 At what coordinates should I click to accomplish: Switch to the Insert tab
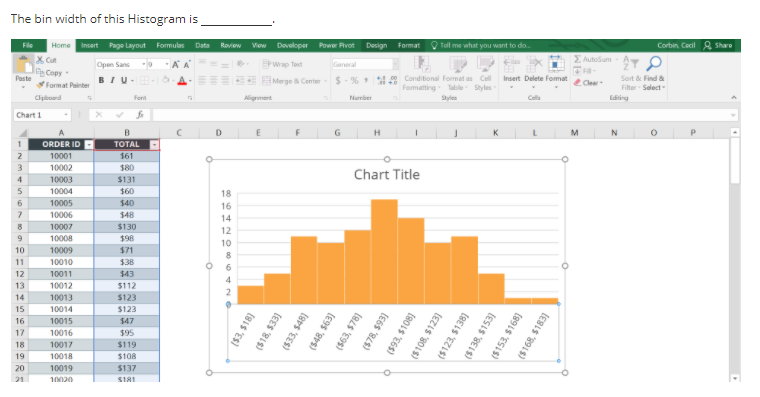90,45
